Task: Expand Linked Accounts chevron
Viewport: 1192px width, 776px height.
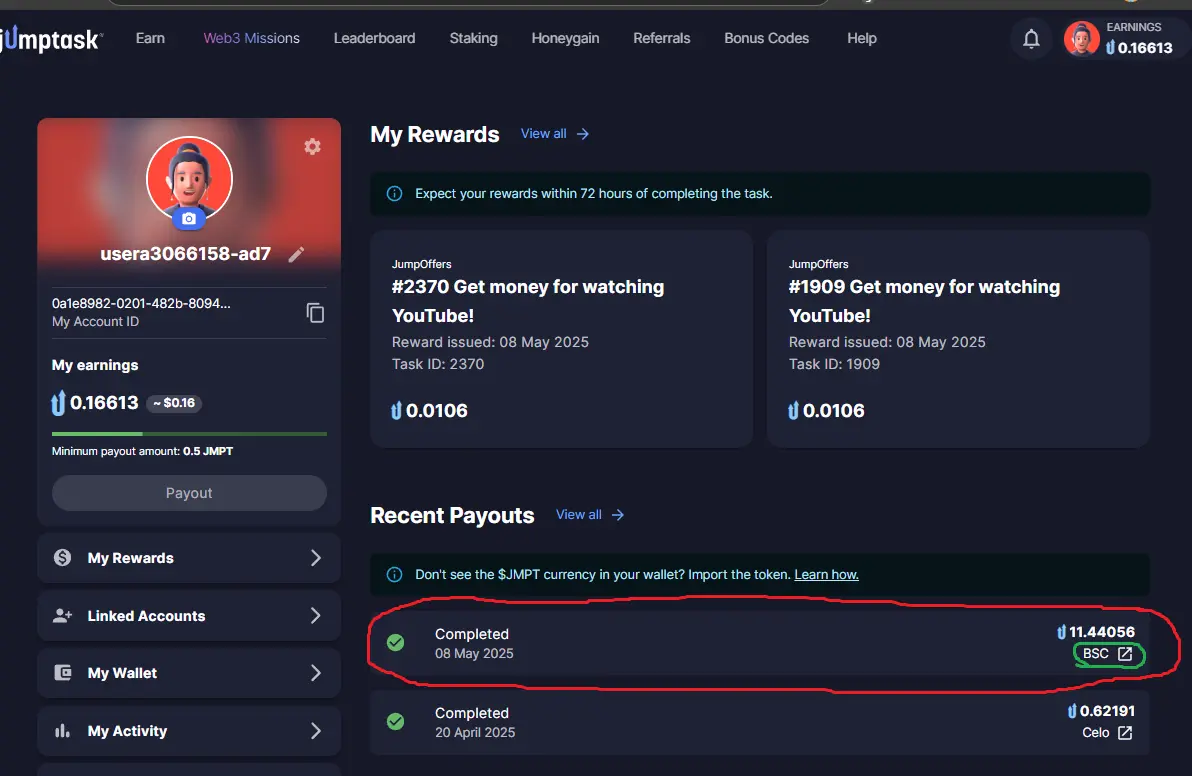Action: [315, 616]
